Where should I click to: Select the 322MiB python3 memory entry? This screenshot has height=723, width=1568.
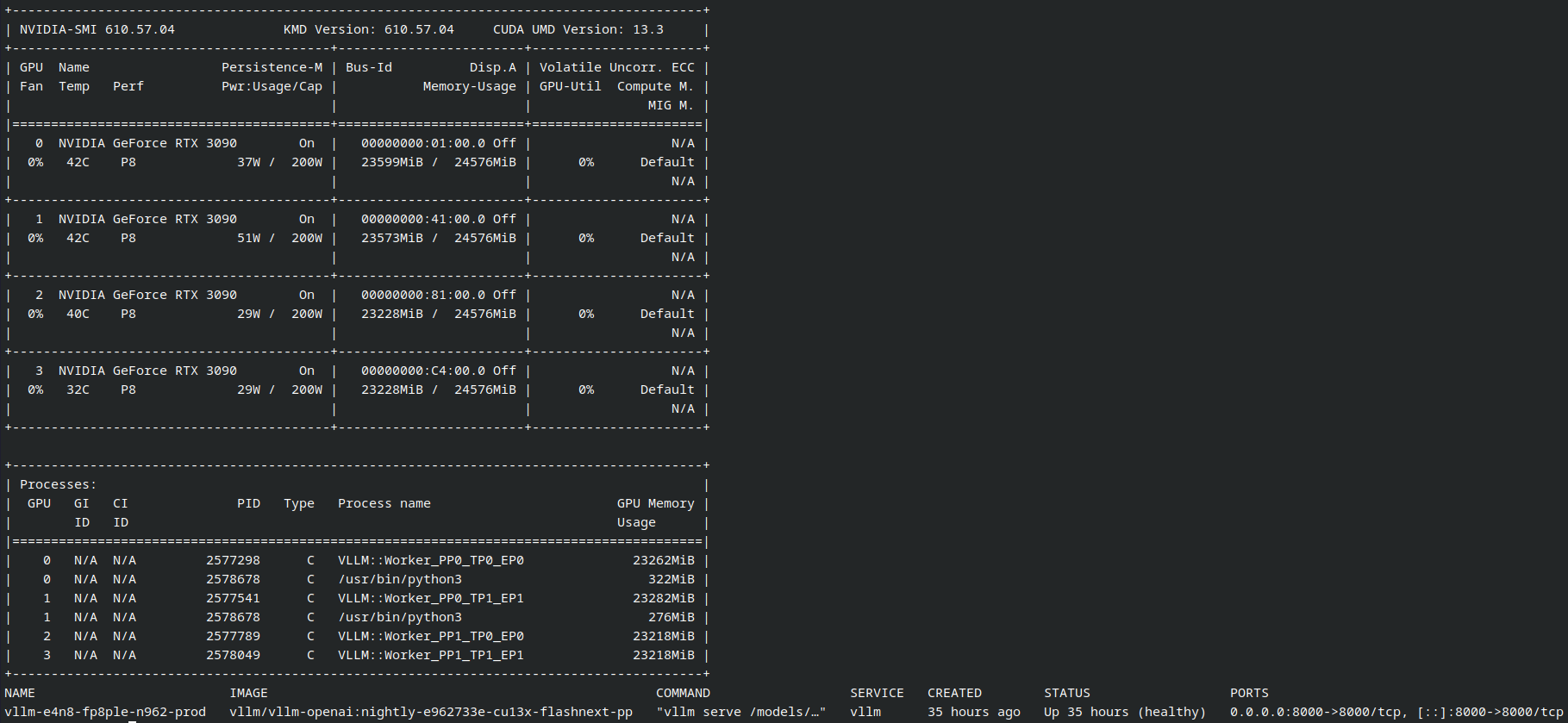pos(672,579)
